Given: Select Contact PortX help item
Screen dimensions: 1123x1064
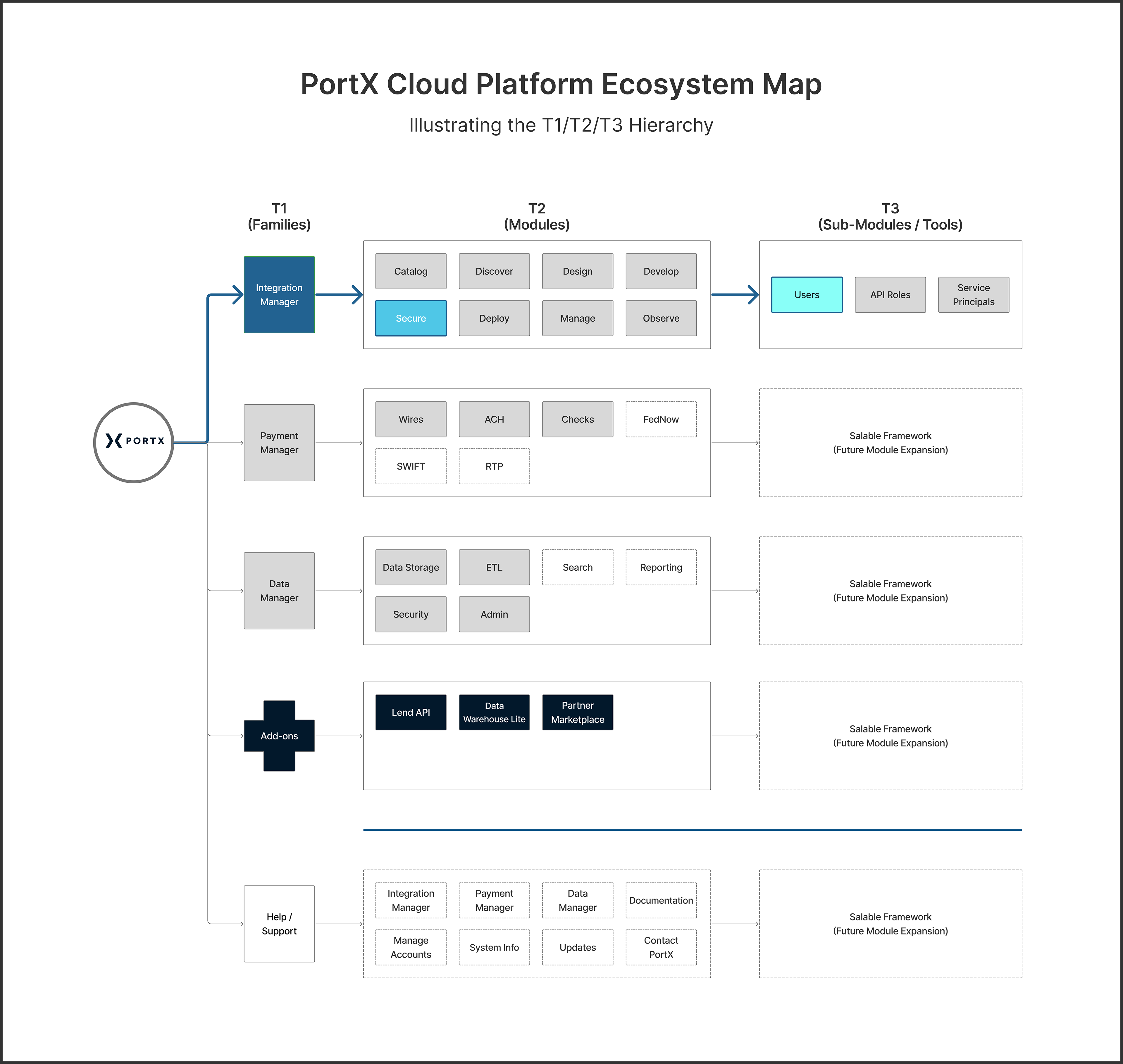Looking at the screenshot, I should pyautogui.click(x=661, y=947).
